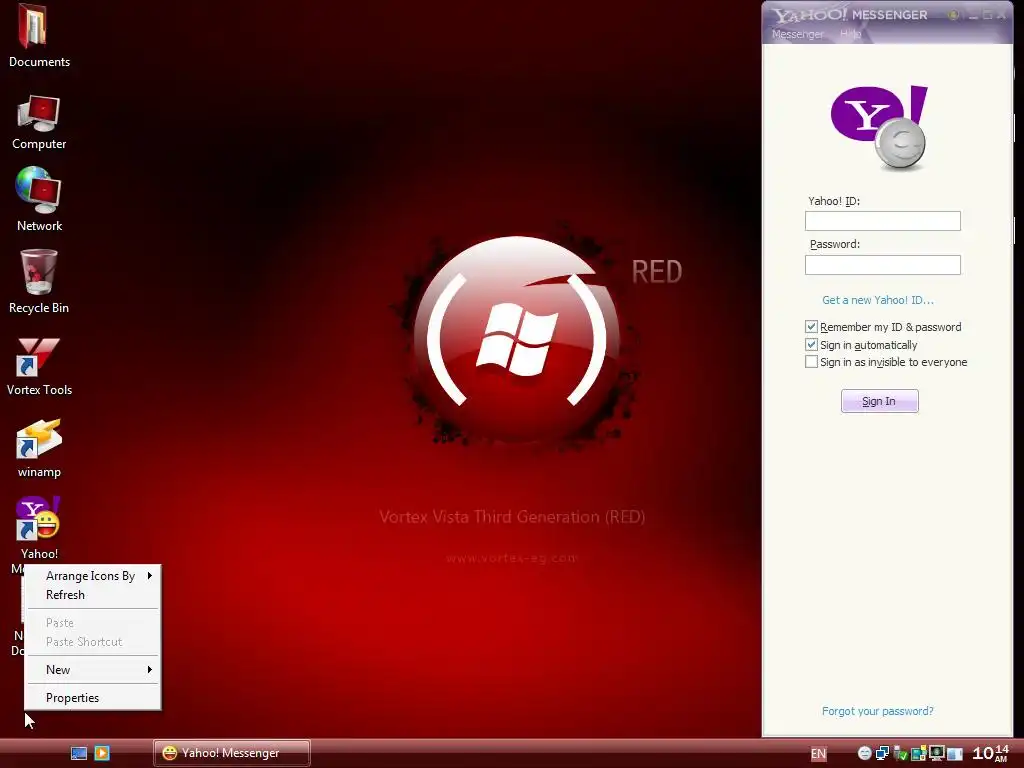Click the round gold title bar button
Viewport: 1024px width, 768px height.
point(953,14)
